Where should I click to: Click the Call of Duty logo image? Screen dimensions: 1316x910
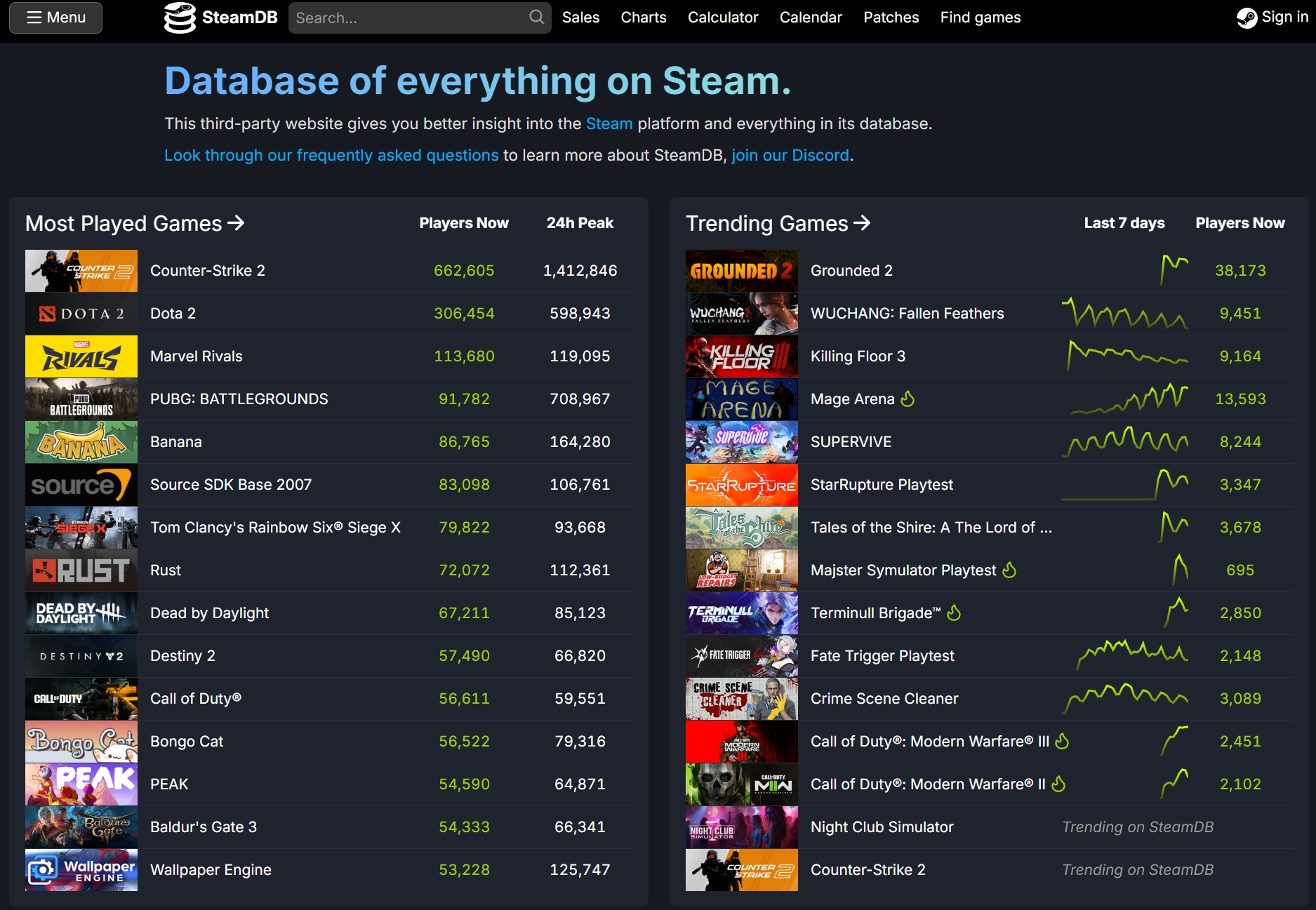(81, 699)
